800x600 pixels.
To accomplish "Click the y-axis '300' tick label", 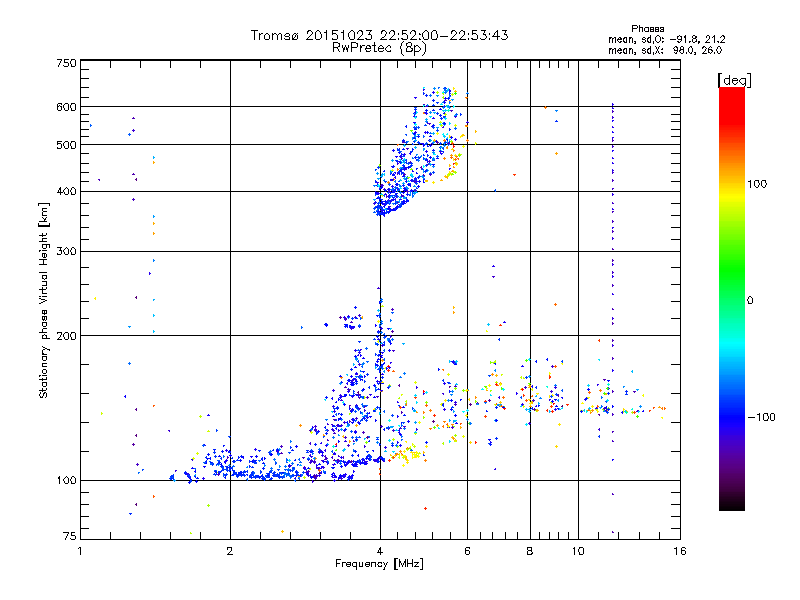I will (66, 251).
